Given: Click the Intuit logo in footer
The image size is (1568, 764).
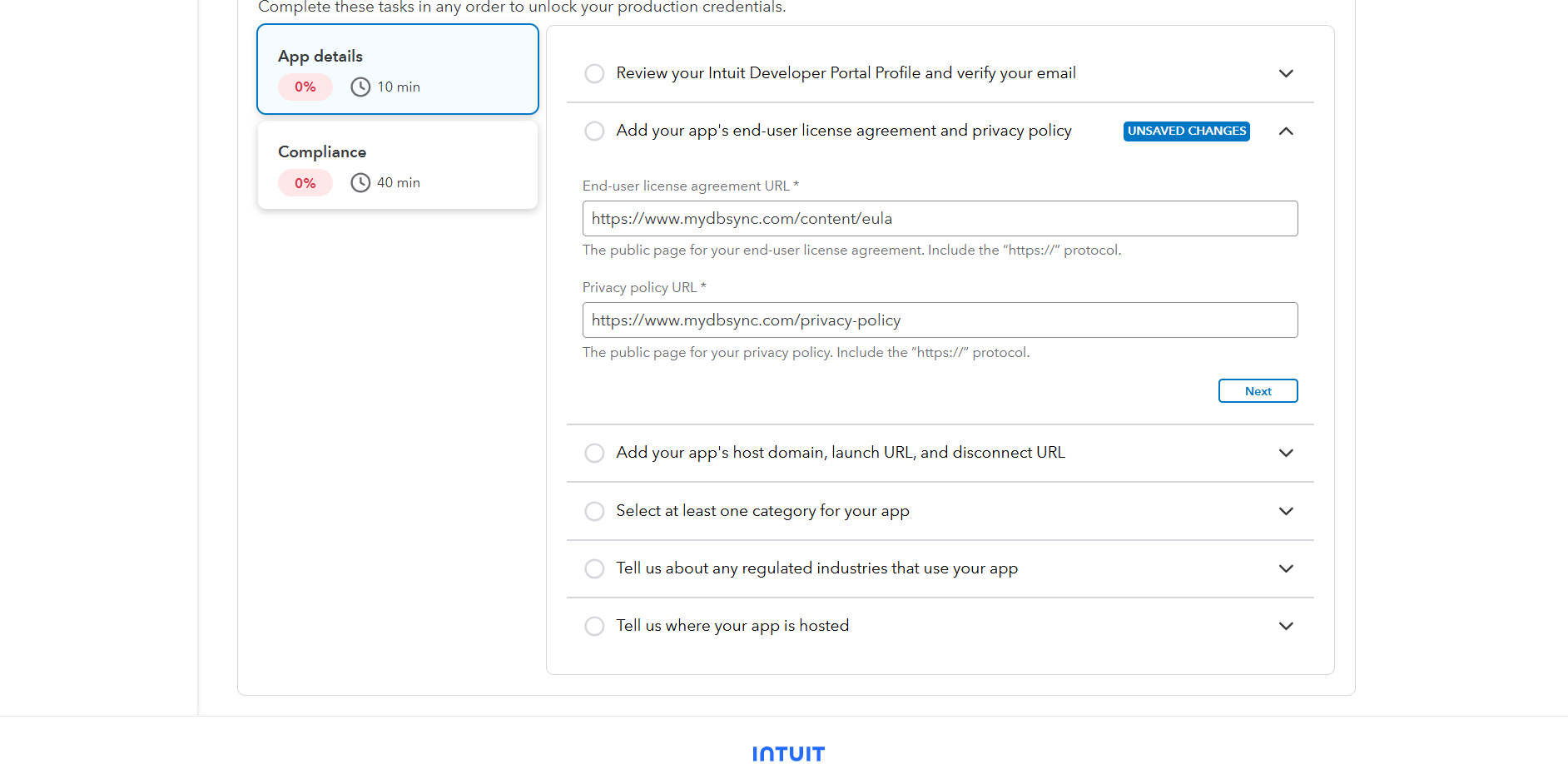Looking at the screenshot, I should point(788,753).
